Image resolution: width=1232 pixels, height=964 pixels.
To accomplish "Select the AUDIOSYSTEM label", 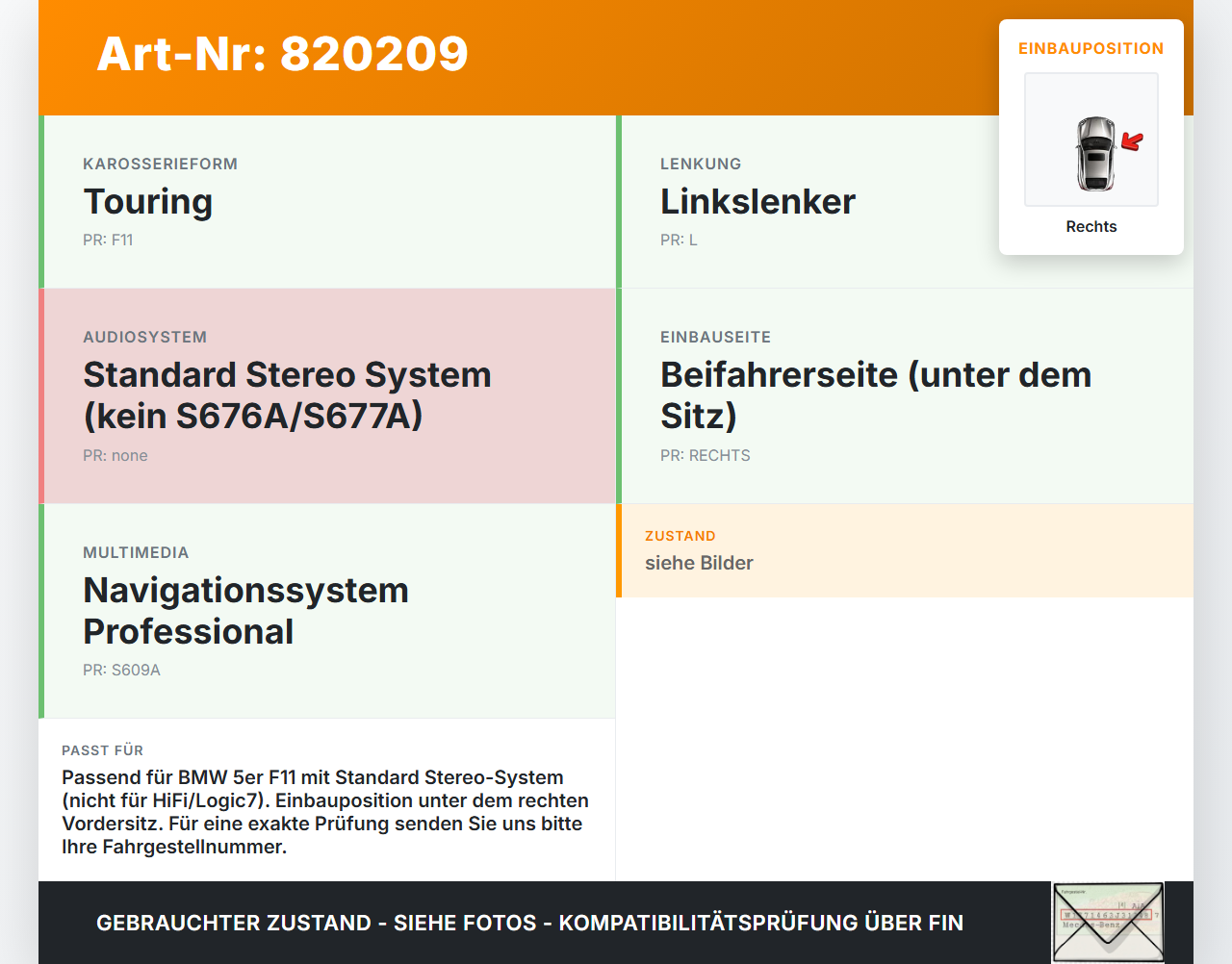I will [144, 337].
